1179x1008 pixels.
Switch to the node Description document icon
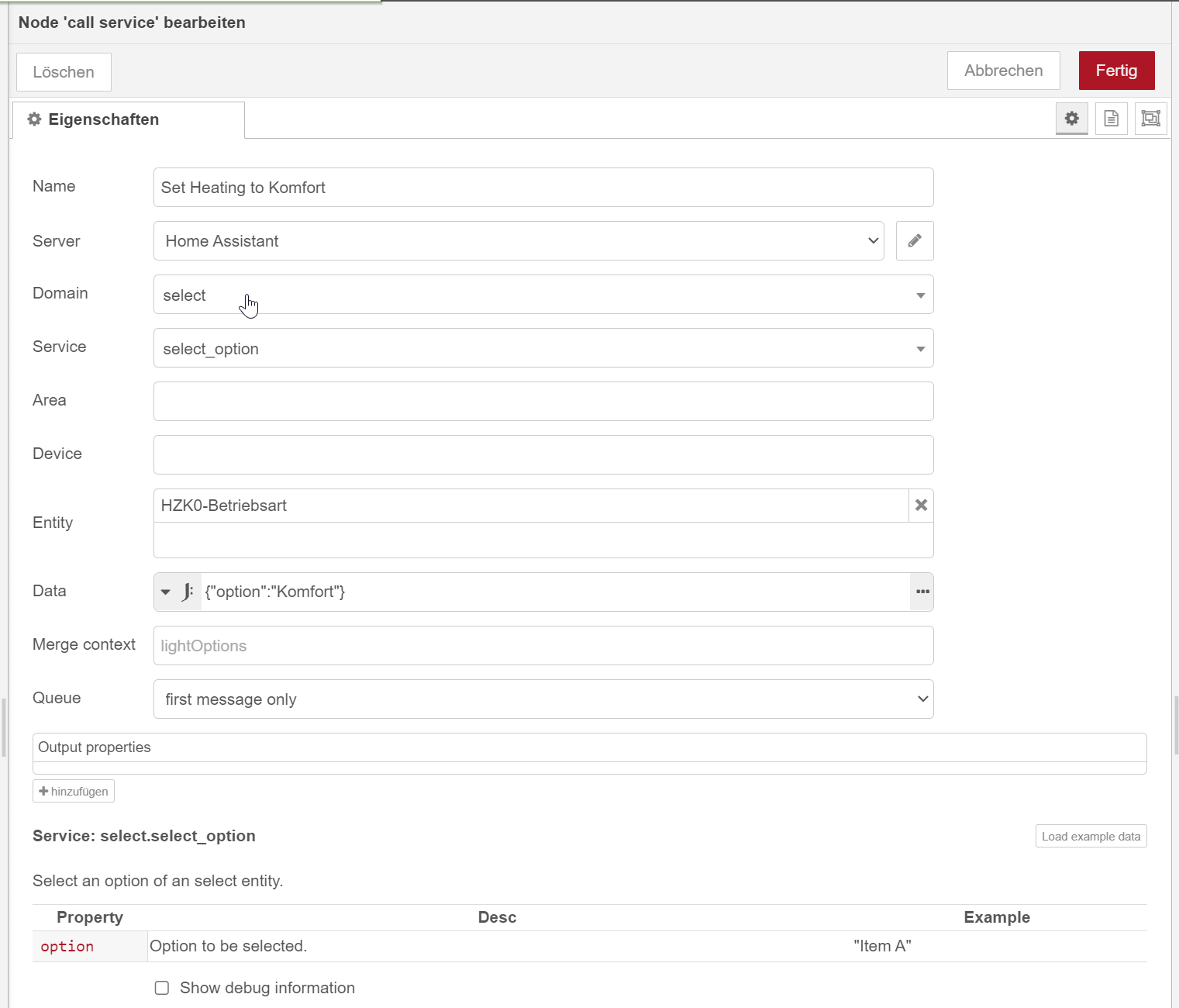(x=1111, y=119)
